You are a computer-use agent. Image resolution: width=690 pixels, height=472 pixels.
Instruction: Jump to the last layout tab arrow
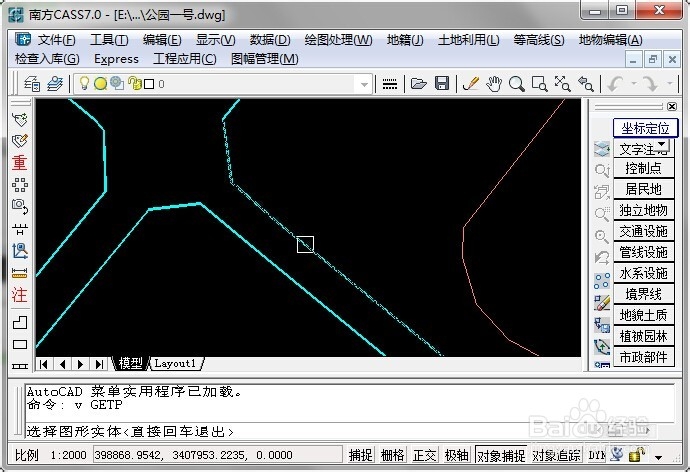99,364
